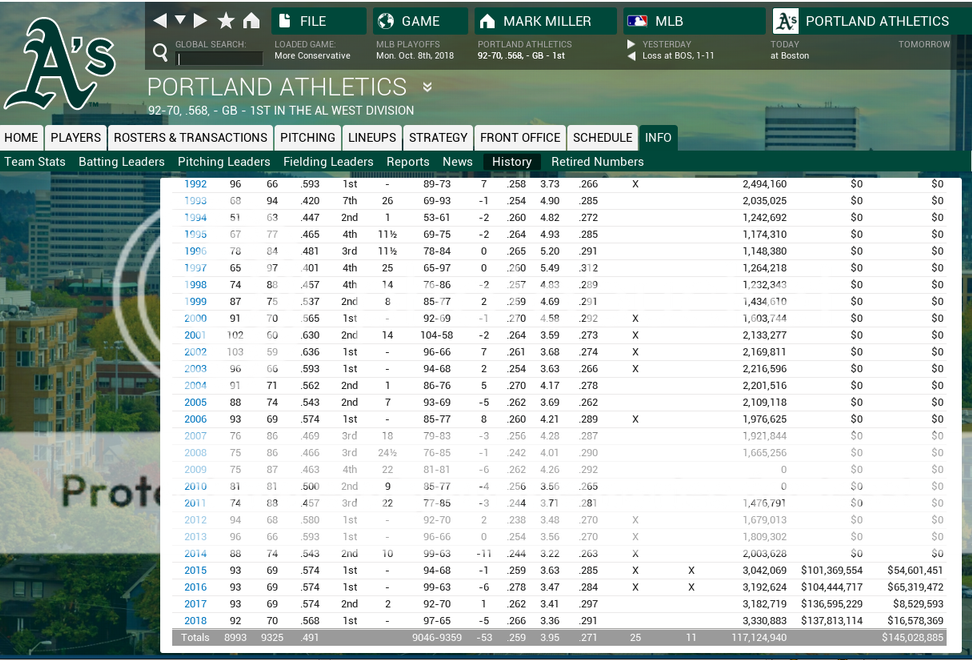Open the LINEUPS tab
Image resolution: width=972 pixels, height=660 pixels.
pos(372,138)
